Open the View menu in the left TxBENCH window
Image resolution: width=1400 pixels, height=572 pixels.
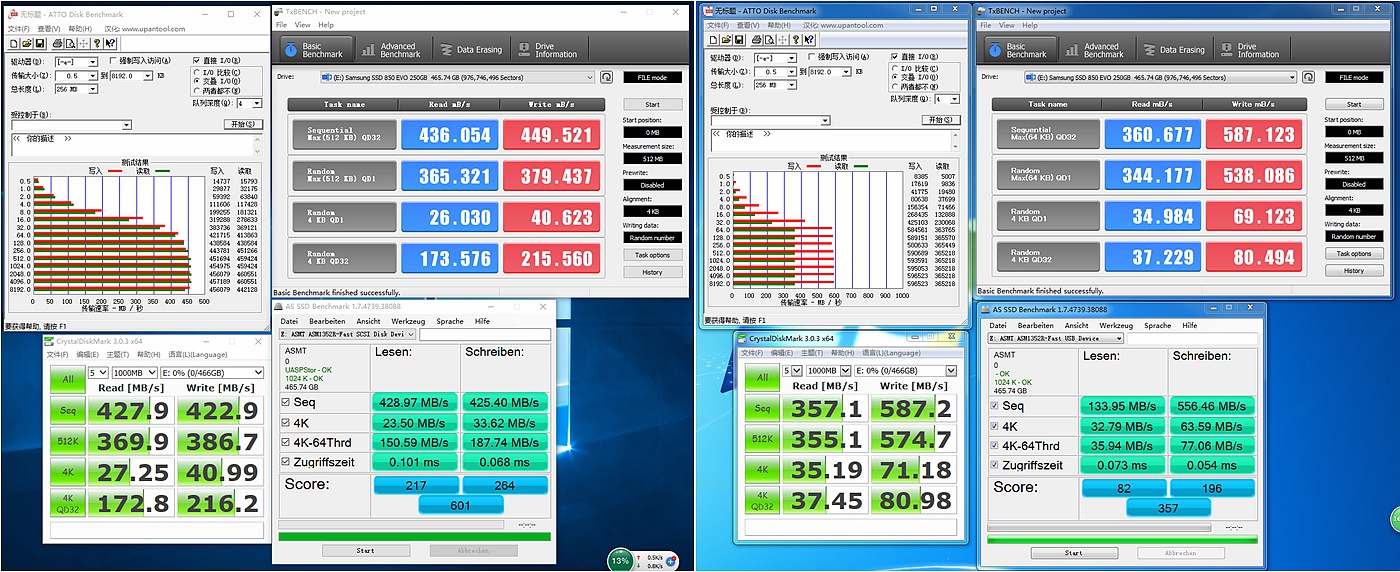(x=302, y=24)
